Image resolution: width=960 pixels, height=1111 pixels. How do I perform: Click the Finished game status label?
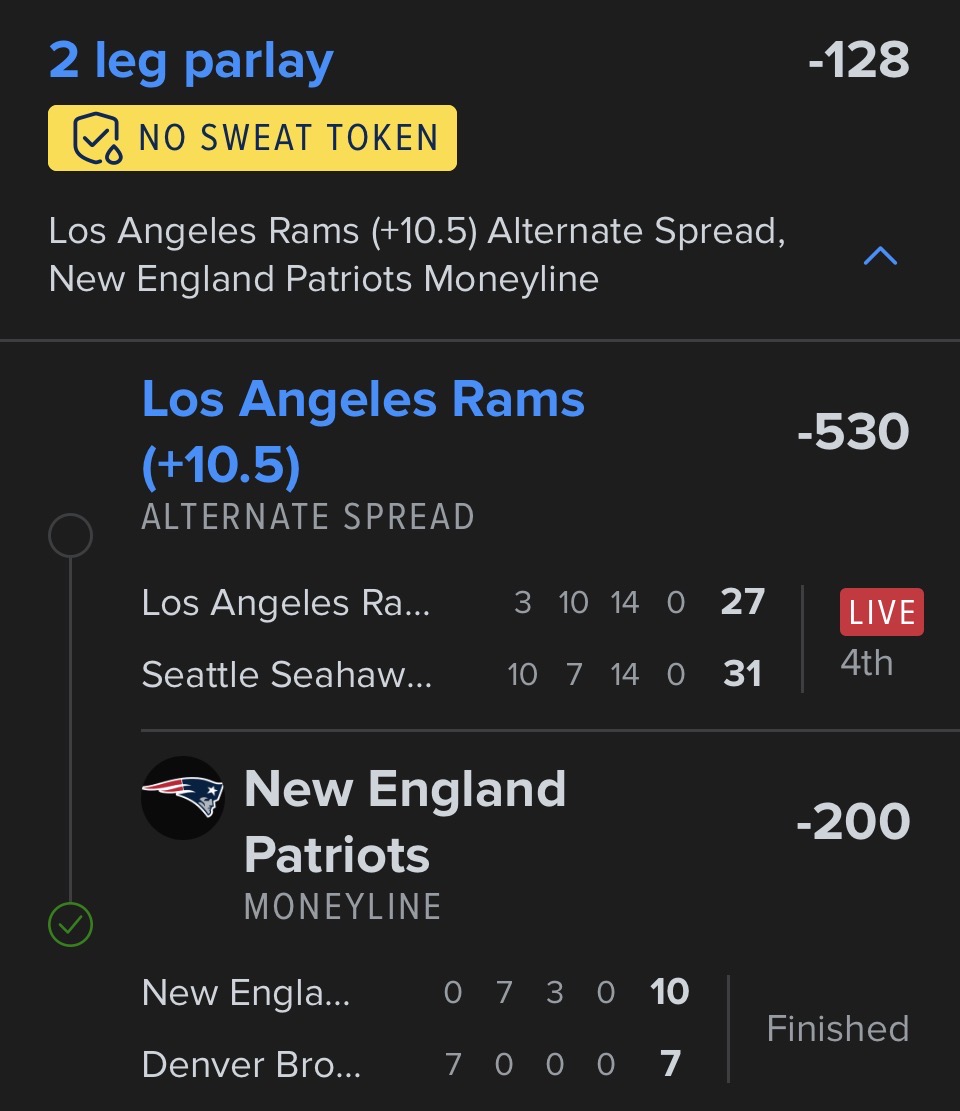[x=837, y=1028]
